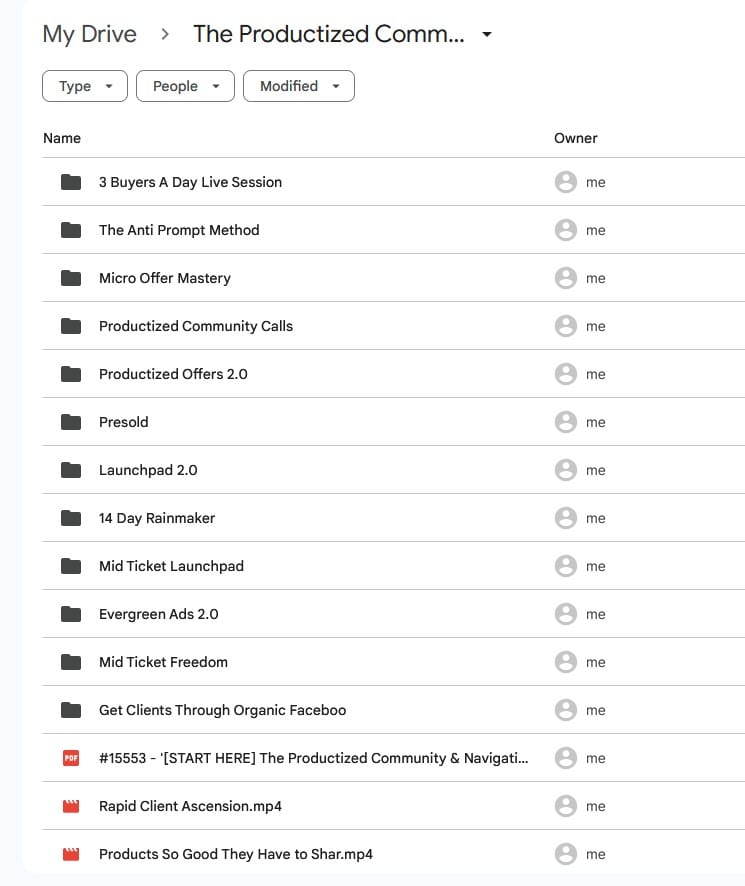
Task: Click the video icon for Rapid Client Ascension.mp4
Action: (70, 806)
